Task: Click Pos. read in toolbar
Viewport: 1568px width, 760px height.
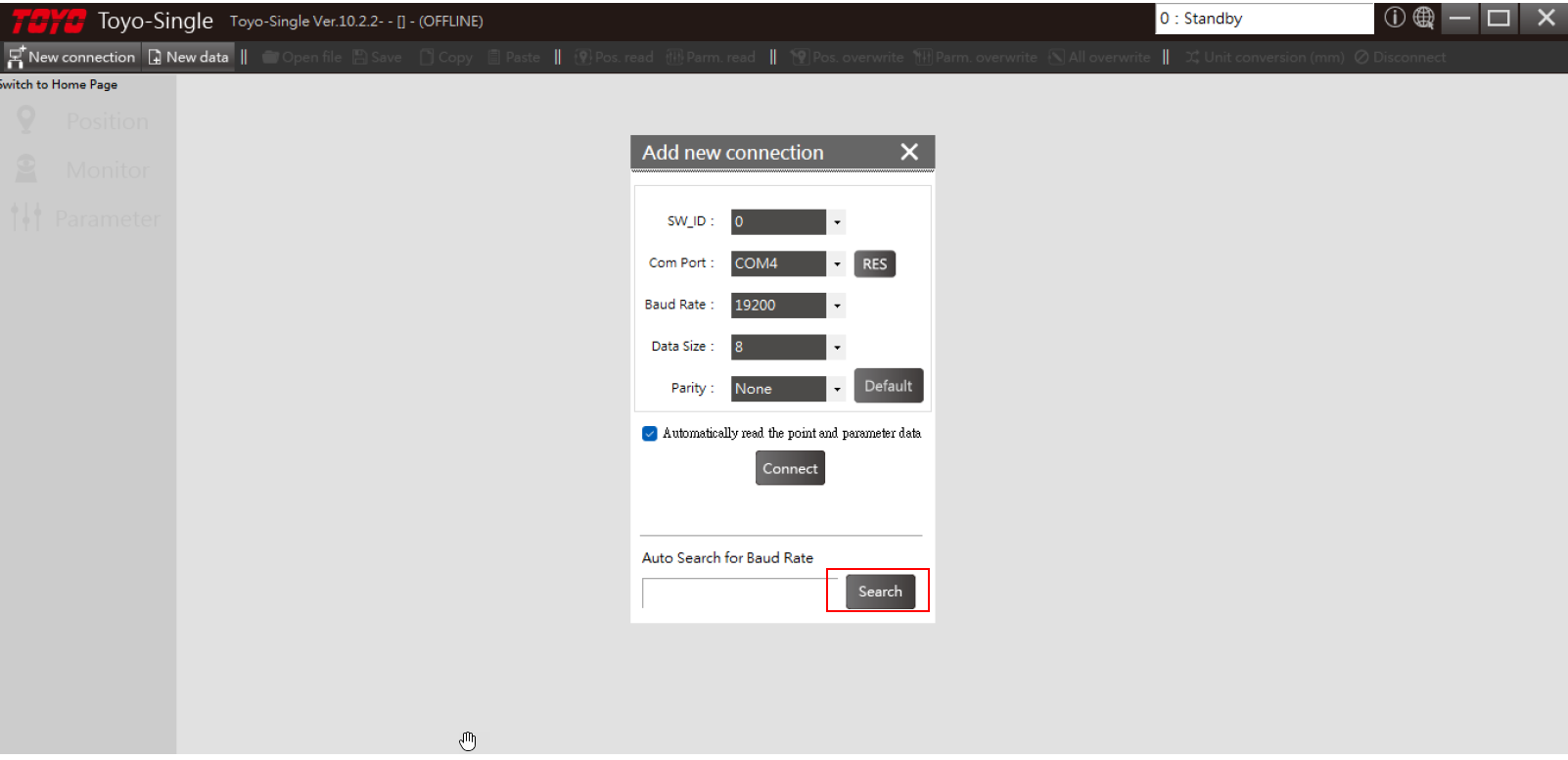Action: tap(615, 57)
